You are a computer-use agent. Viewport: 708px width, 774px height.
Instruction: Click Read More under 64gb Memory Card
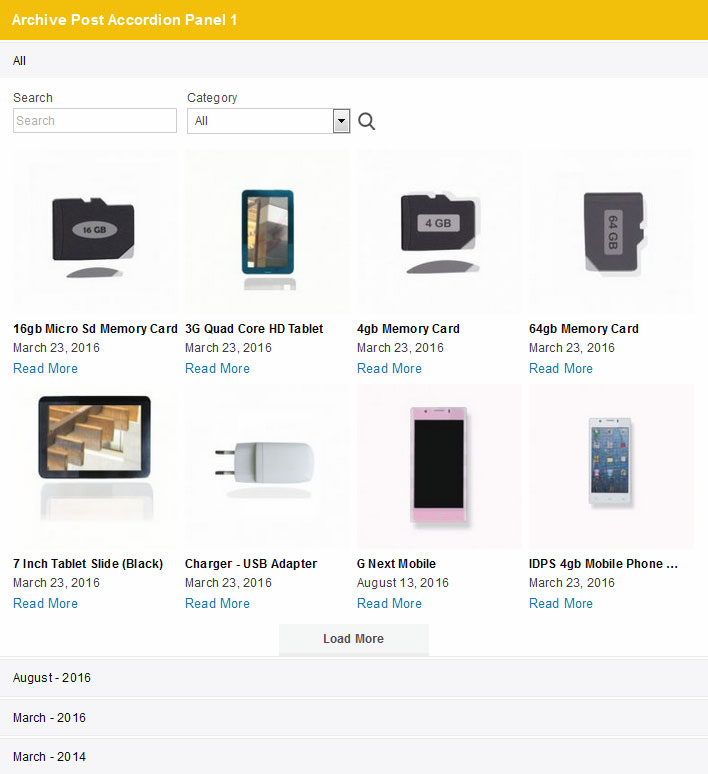[560, 368]
